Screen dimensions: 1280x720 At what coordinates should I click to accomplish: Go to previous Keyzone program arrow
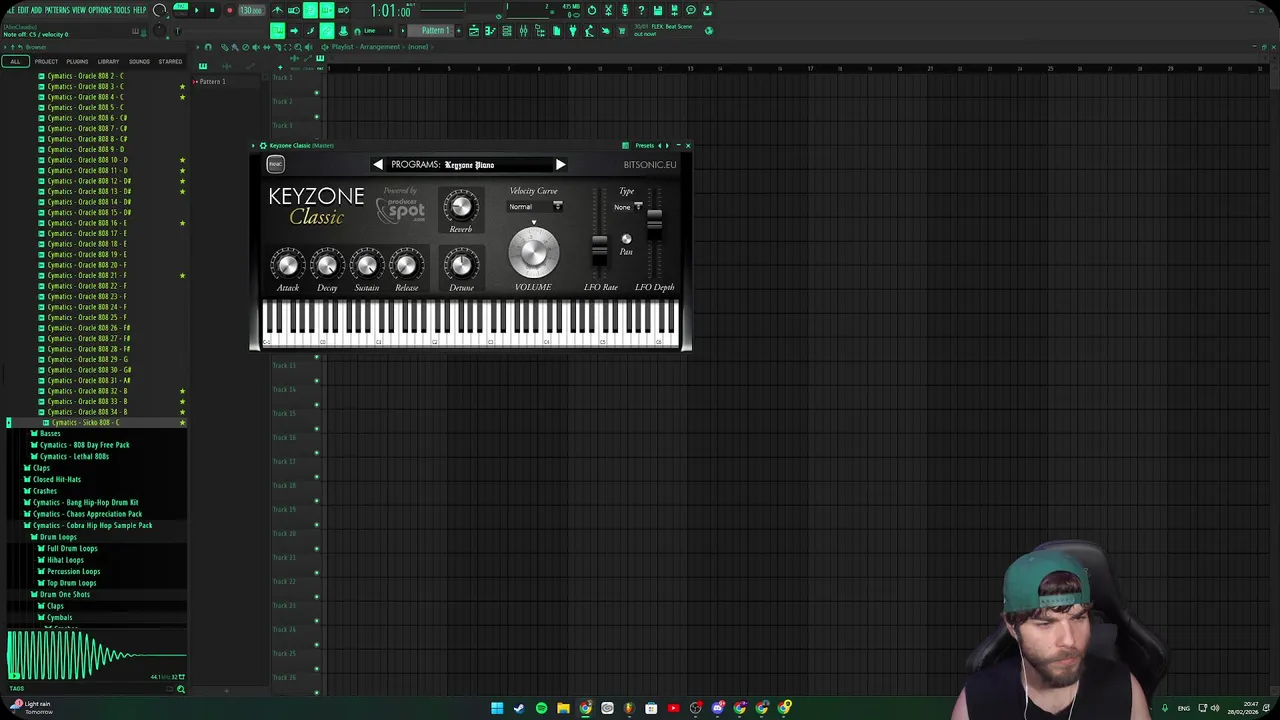pos(378,165)
